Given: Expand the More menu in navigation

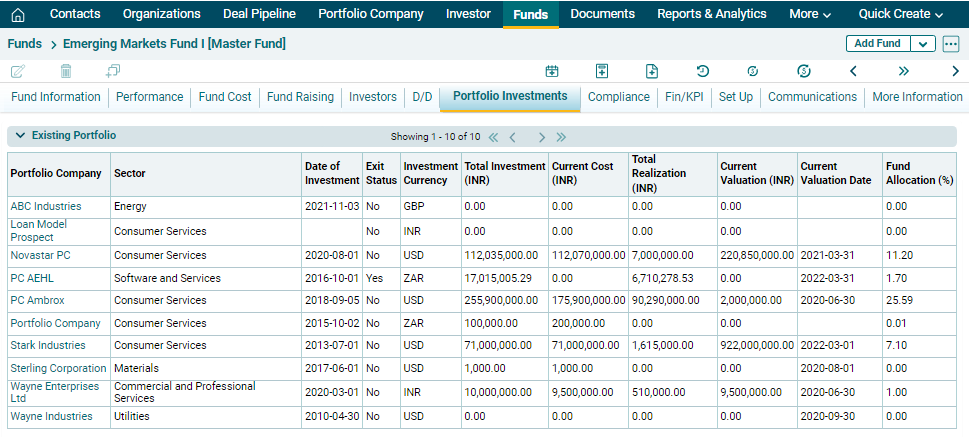Looking at the screenshot, I should (x=810, y=14).
